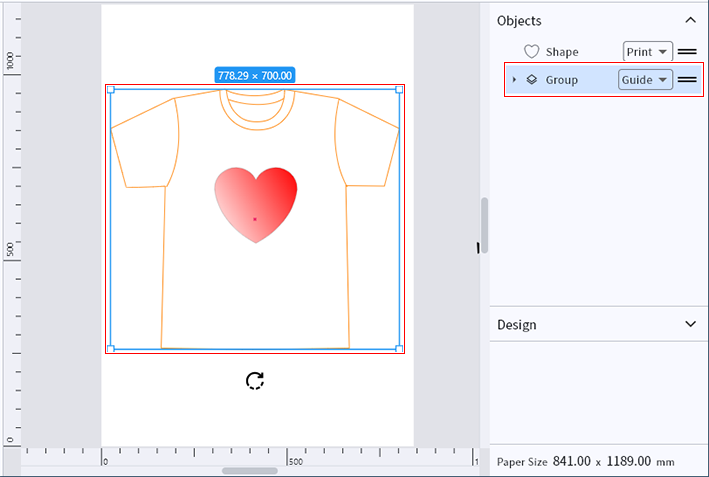Click the bottom-right selection corner handle
This screenshot has width=709, height=477.
(399, 349)
